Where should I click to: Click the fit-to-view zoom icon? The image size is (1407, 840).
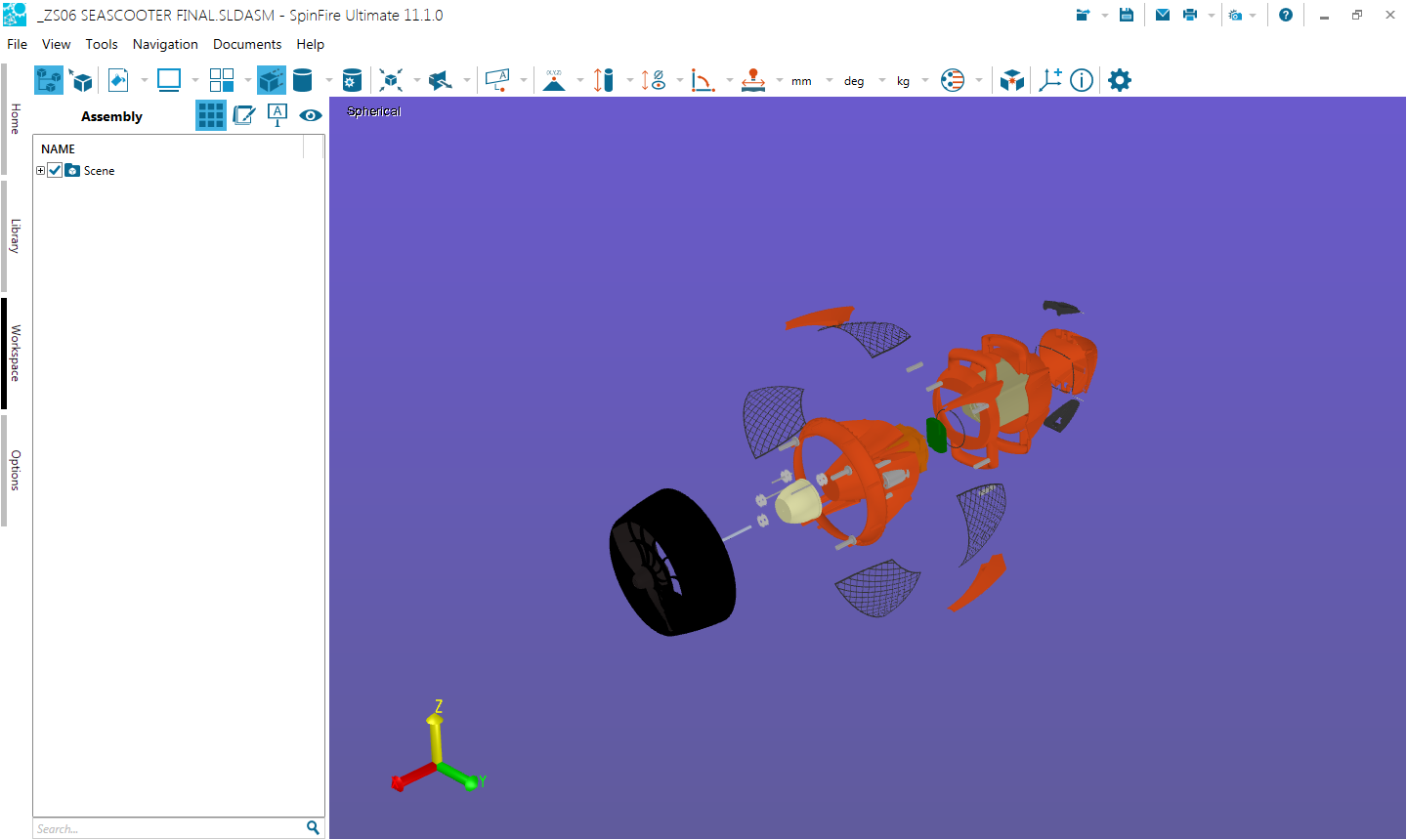[391, 80]
